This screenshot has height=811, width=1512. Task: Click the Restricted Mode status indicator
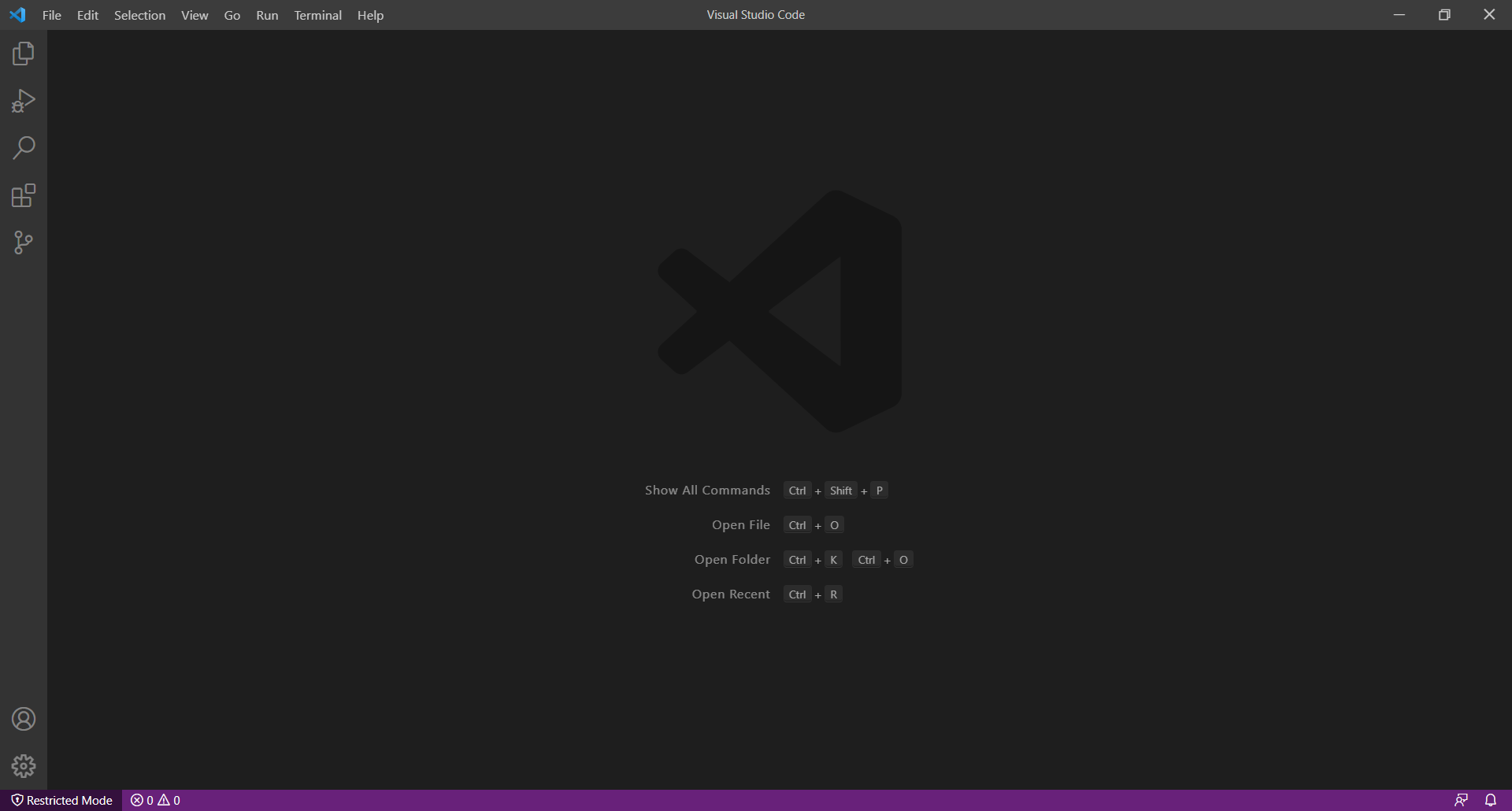[x=61, y=800]
